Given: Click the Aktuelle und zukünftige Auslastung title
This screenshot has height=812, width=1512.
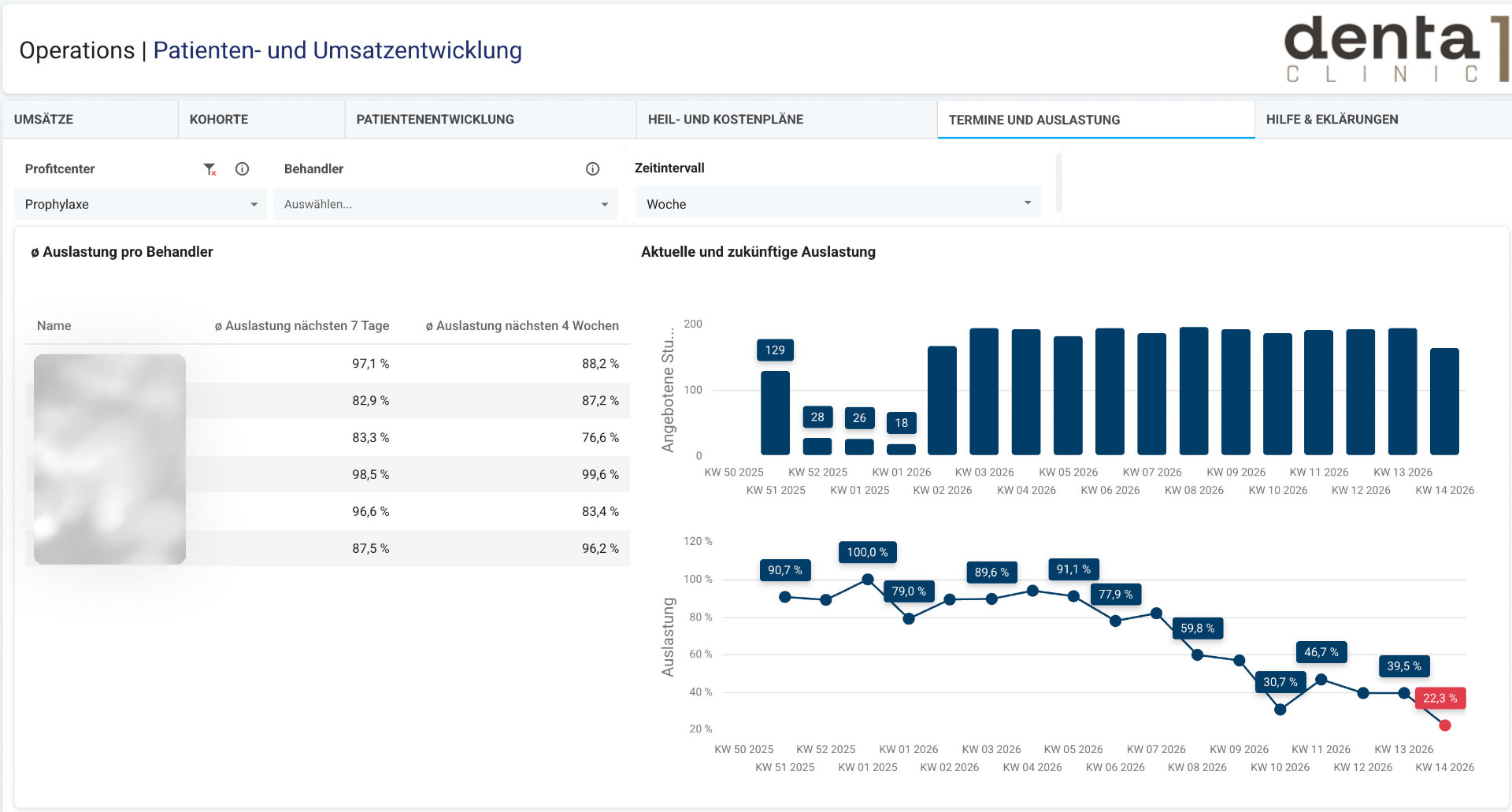Looking at the screenshot, I should tap(758, 252).
